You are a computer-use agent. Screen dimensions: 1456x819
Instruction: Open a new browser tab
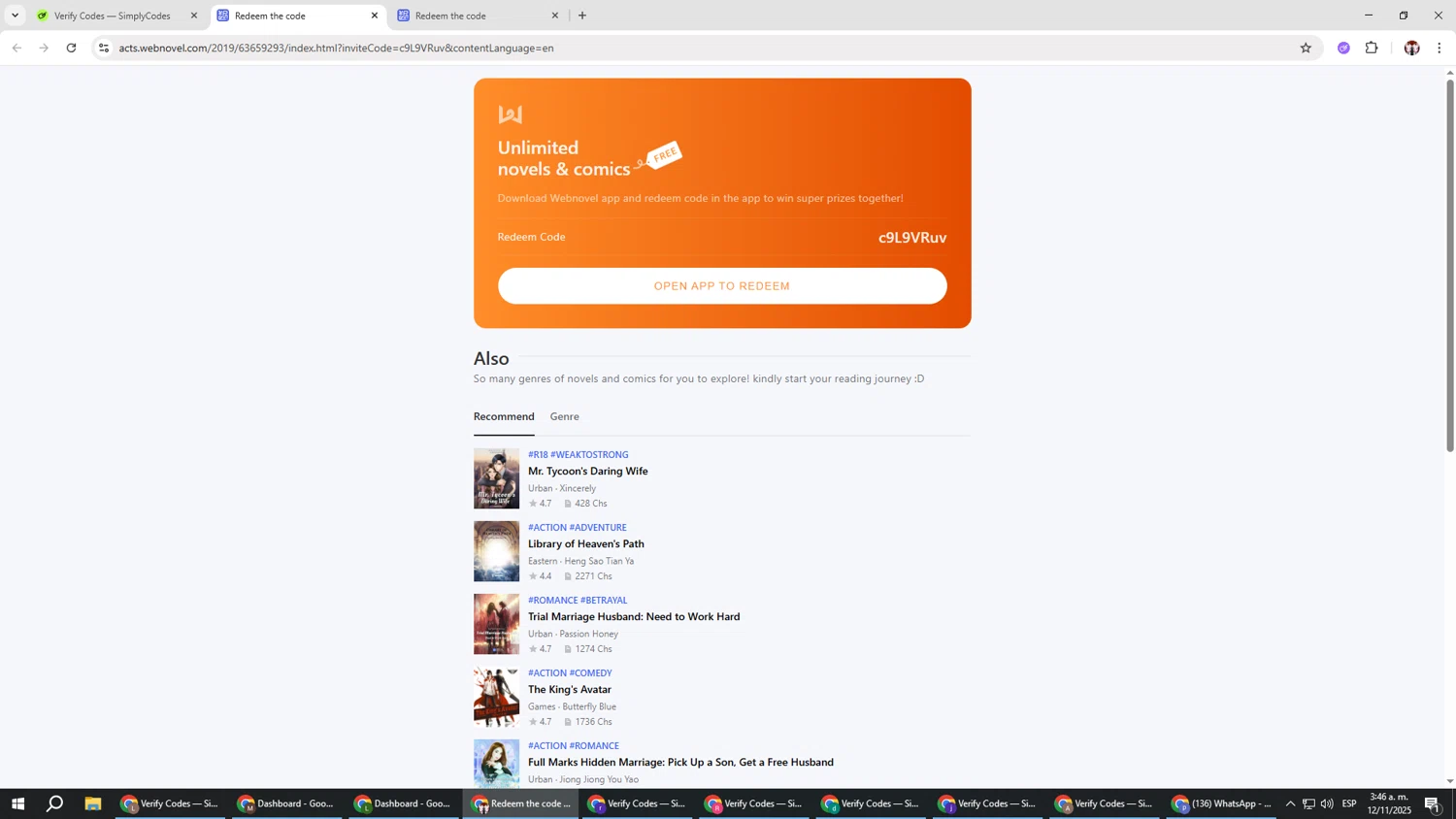point(582,16)
